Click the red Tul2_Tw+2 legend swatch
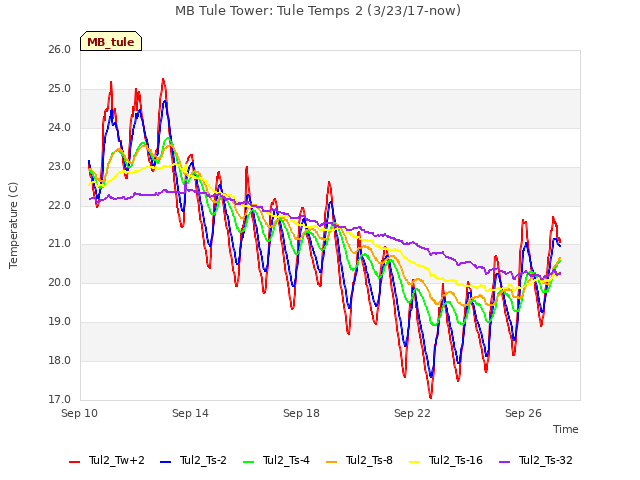This screenshot has width=640, height=480. pos(74,462)
